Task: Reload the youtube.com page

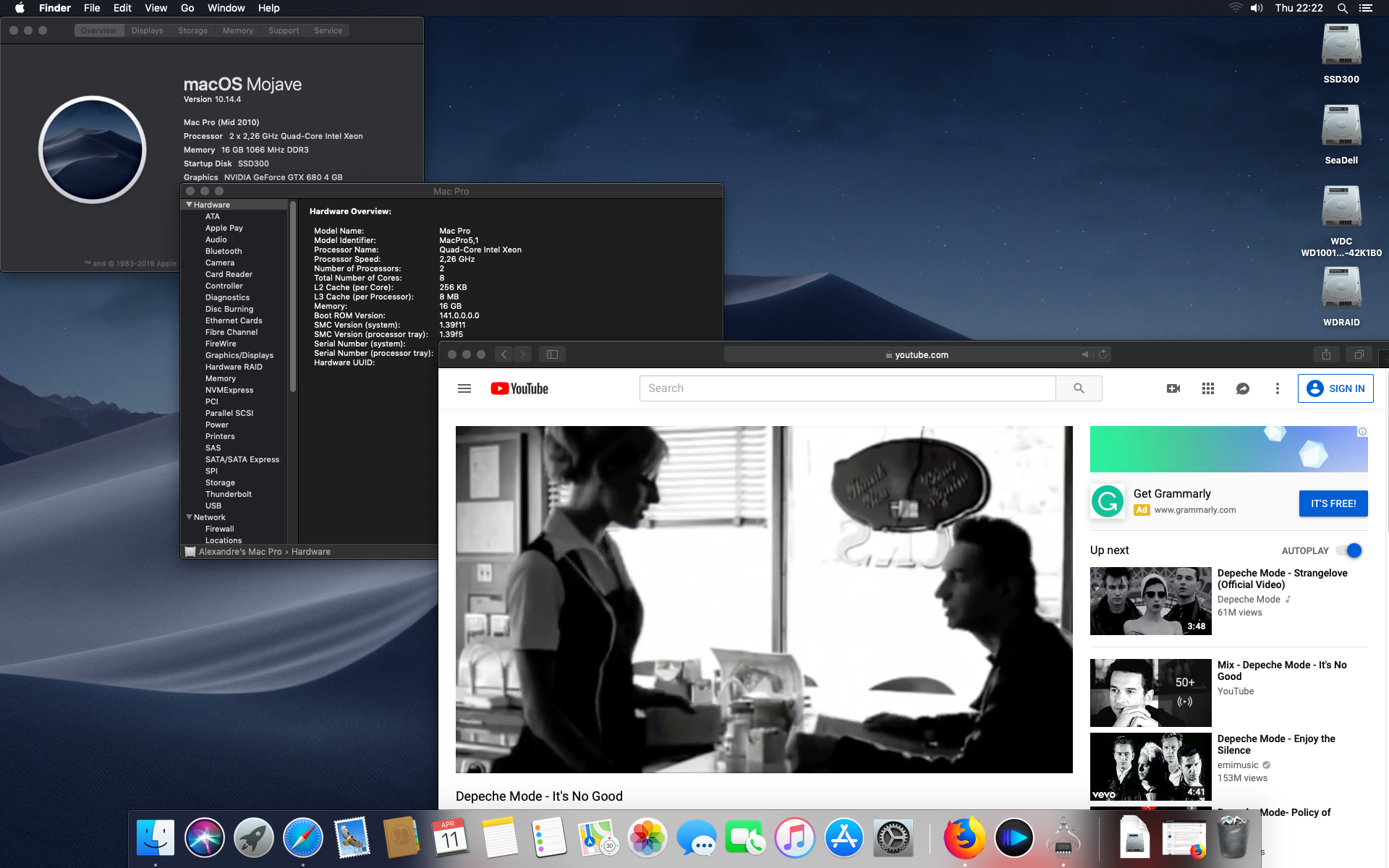Action: [1103, 354]
